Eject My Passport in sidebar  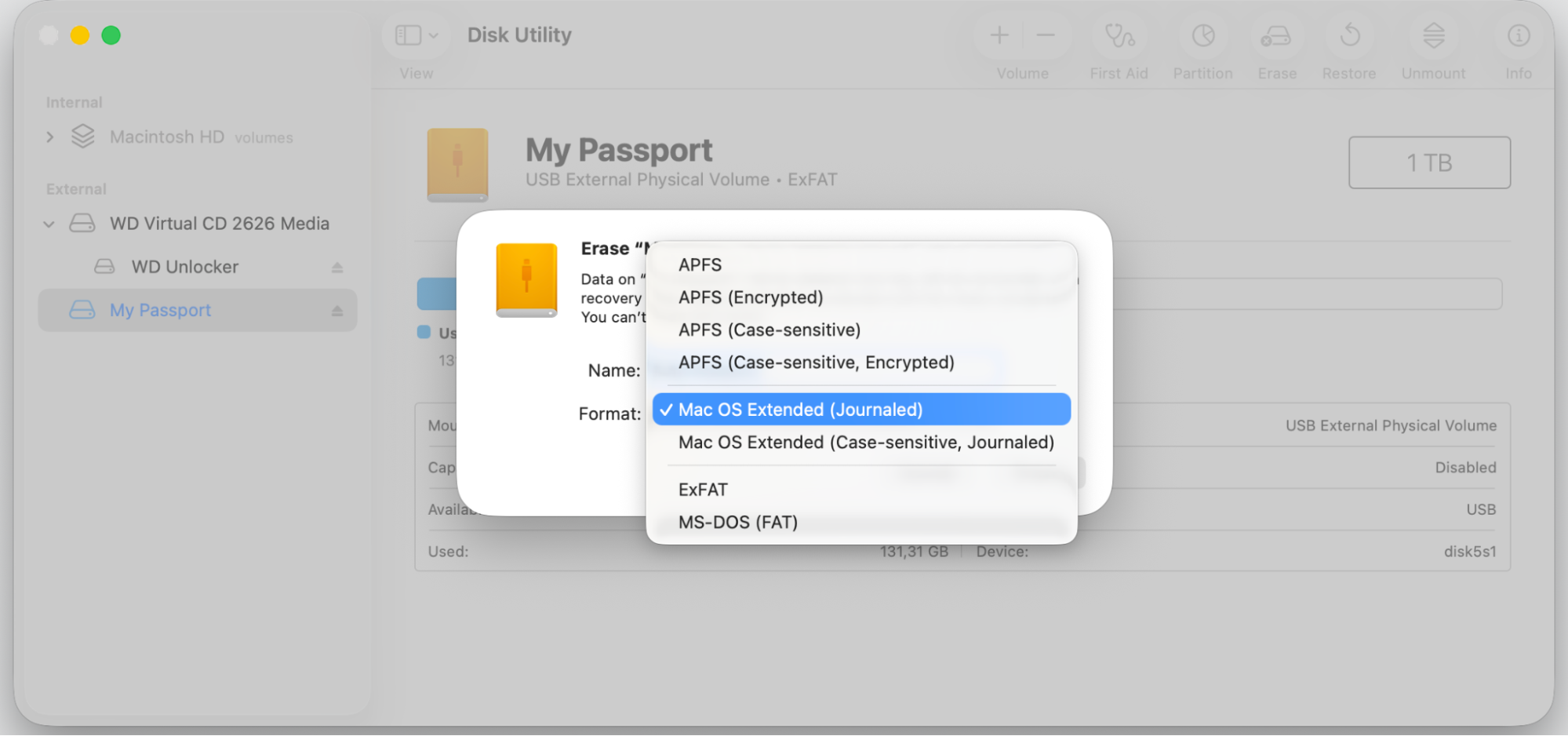[337, 311]
